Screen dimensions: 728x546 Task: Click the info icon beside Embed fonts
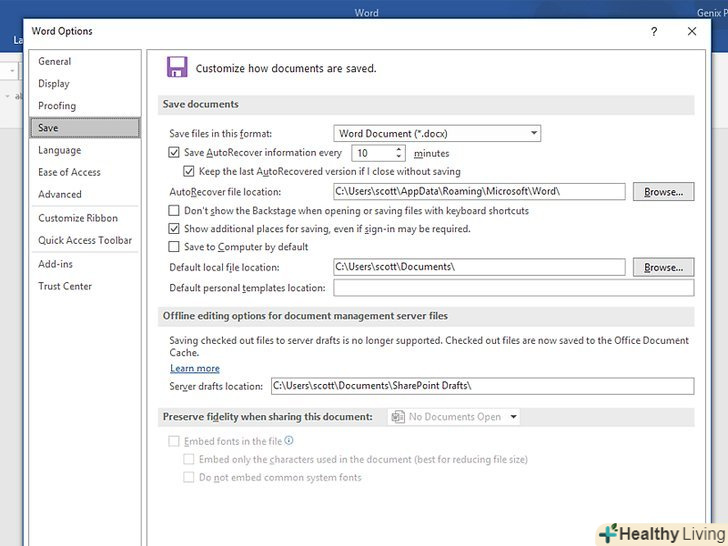(289, 441)
